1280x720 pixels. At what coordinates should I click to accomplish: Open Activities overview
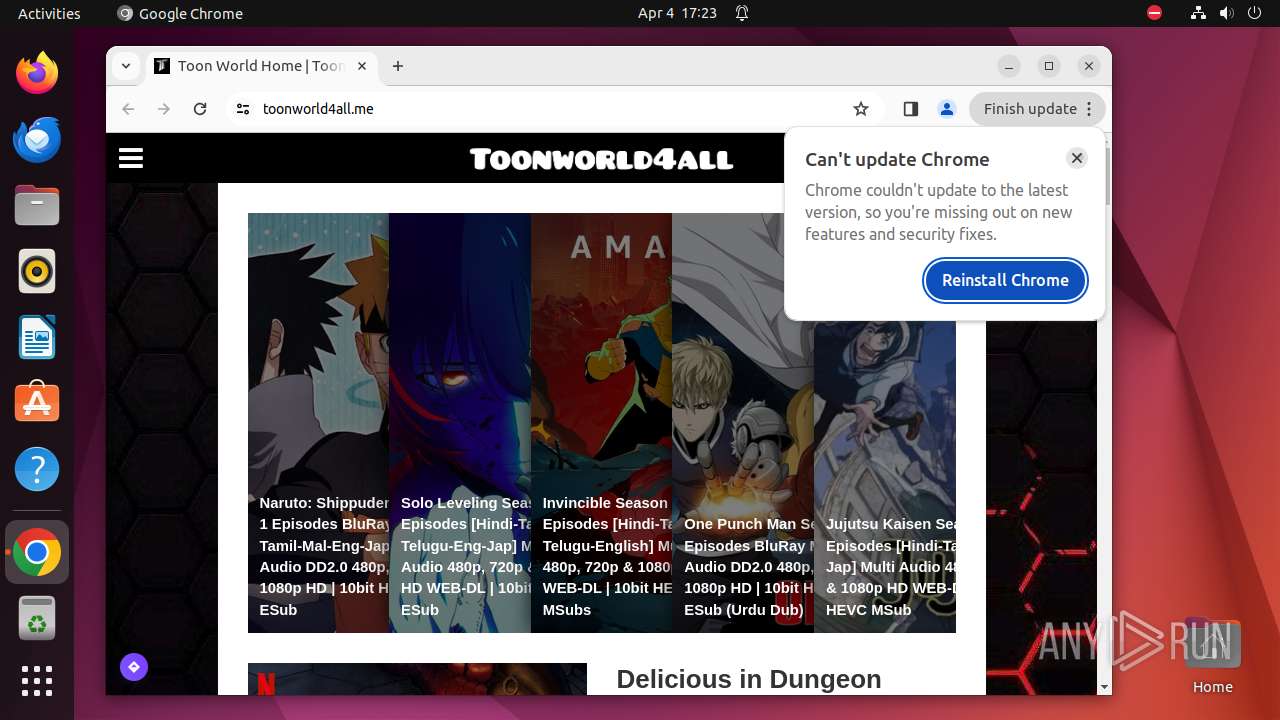point(49,13)
